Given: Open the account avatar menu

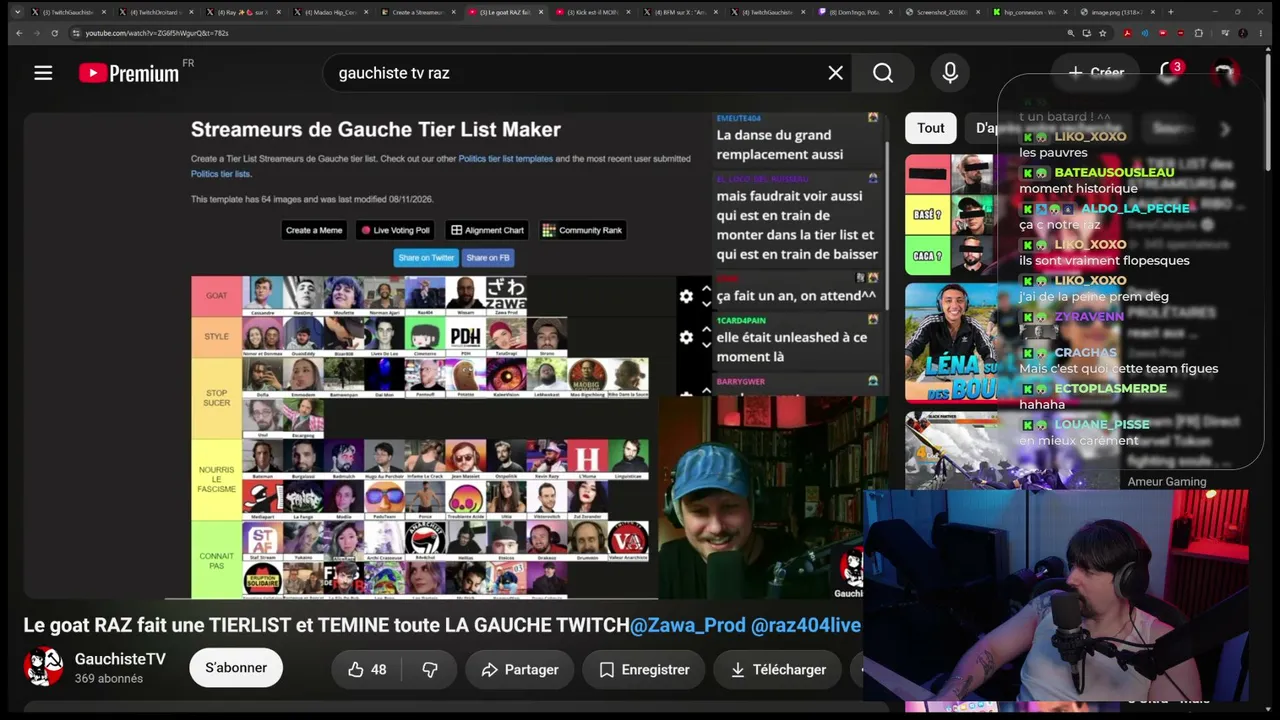Looking at the screenshot, I should 1224,72.
